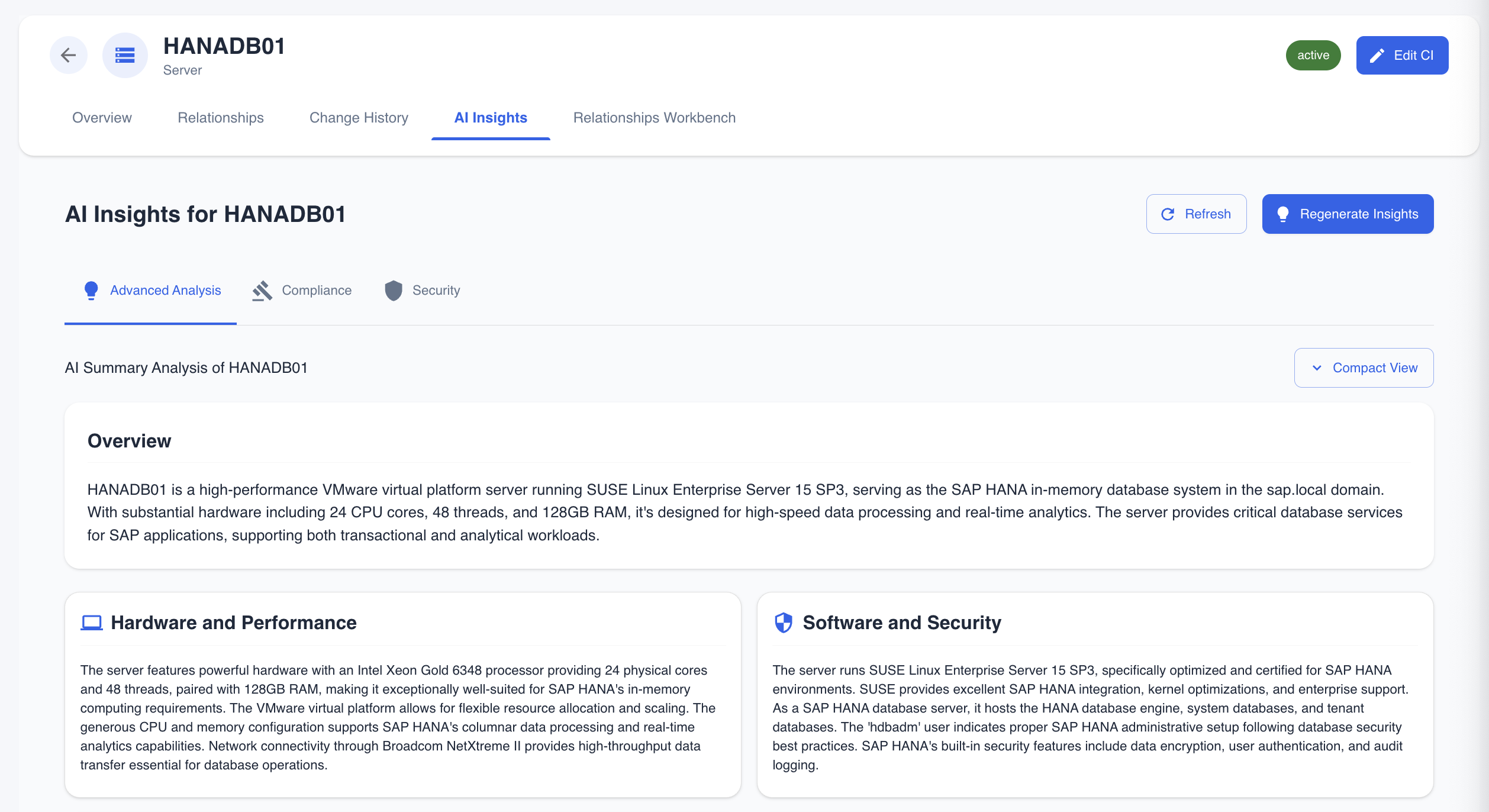
Task: Click the pencil icon inside Edit CI
Action: 1378,54
